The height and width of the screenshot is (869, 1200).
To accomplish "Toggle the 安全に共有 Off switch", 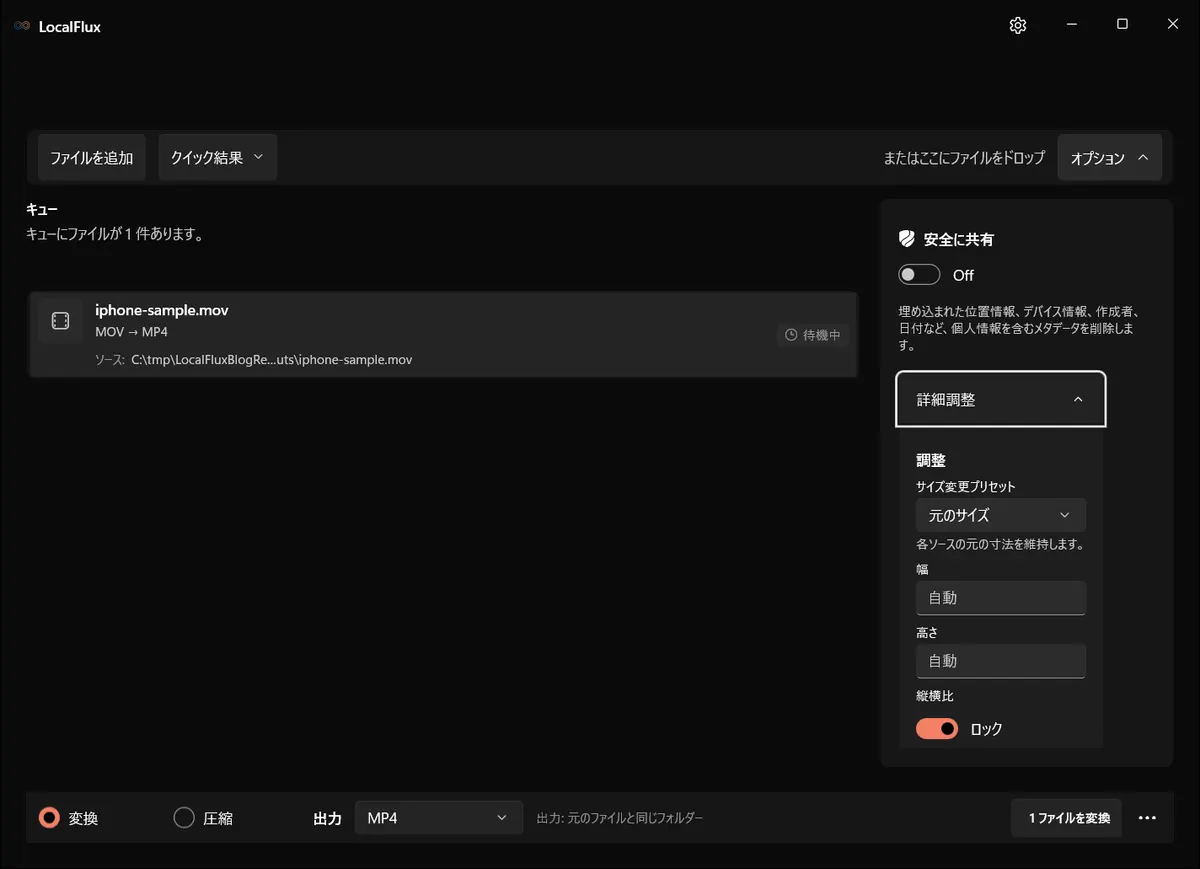I will click(x=919, y=275).
